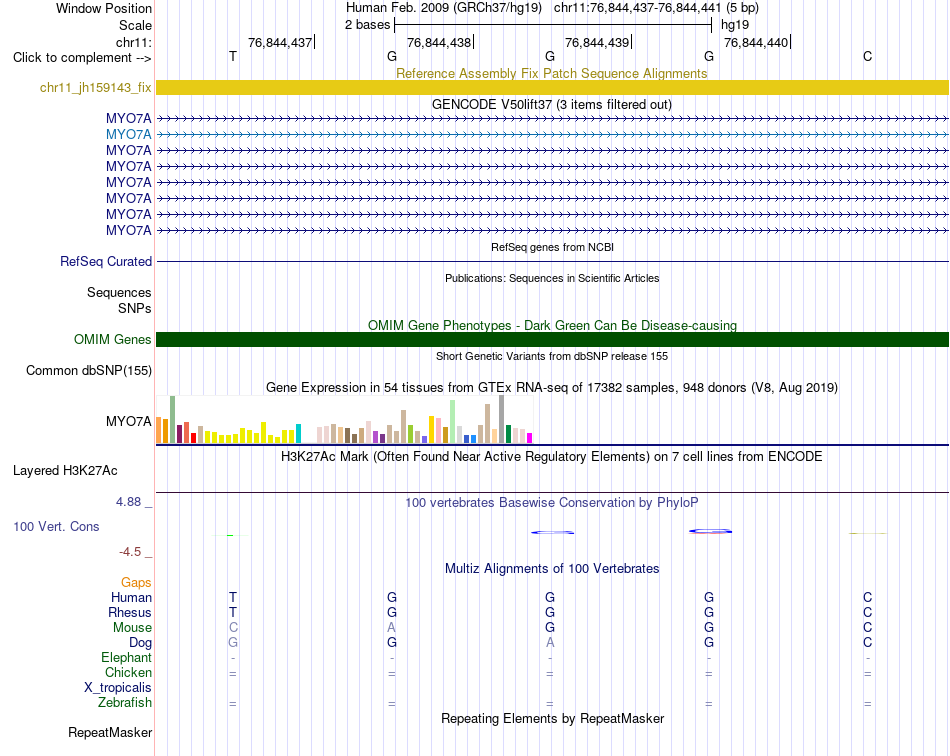Click position label 76,844,438
Screen dimensions: 950x756
[x=439, y=42]
